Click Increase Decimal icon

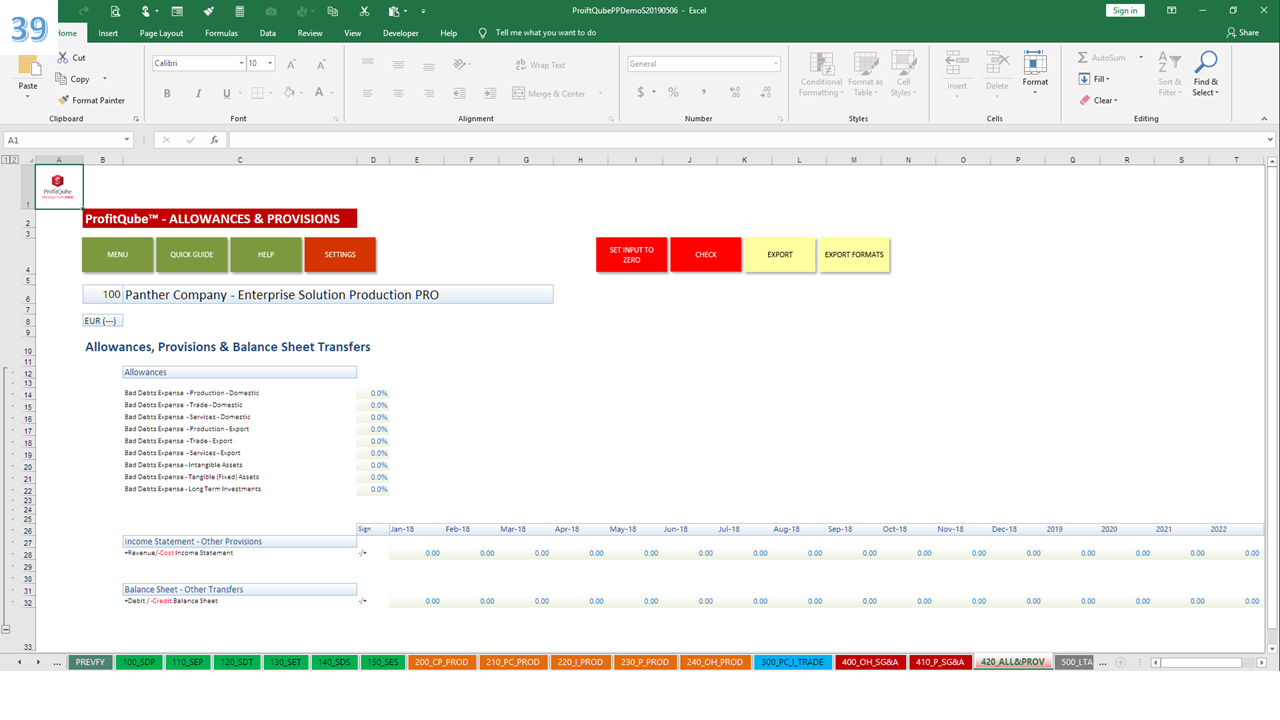tap(735, 92)
